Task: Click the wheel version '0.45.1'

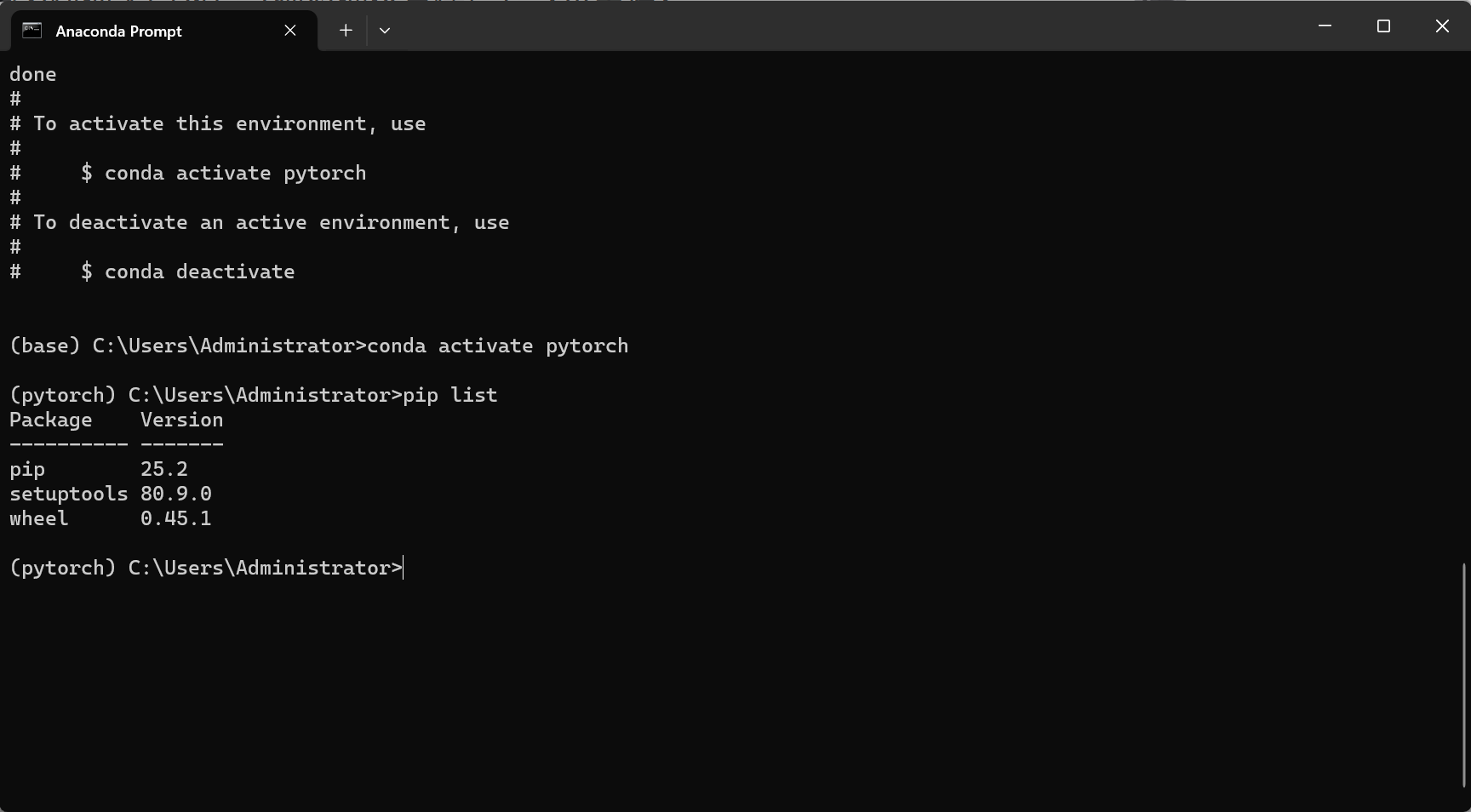Action: pos(176,518)
